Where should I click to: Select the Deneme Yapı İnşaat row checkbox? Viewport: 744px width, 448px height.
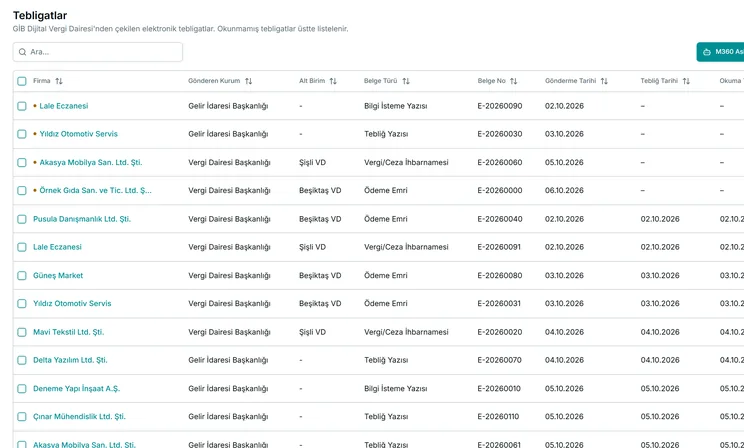click(22, 388)
